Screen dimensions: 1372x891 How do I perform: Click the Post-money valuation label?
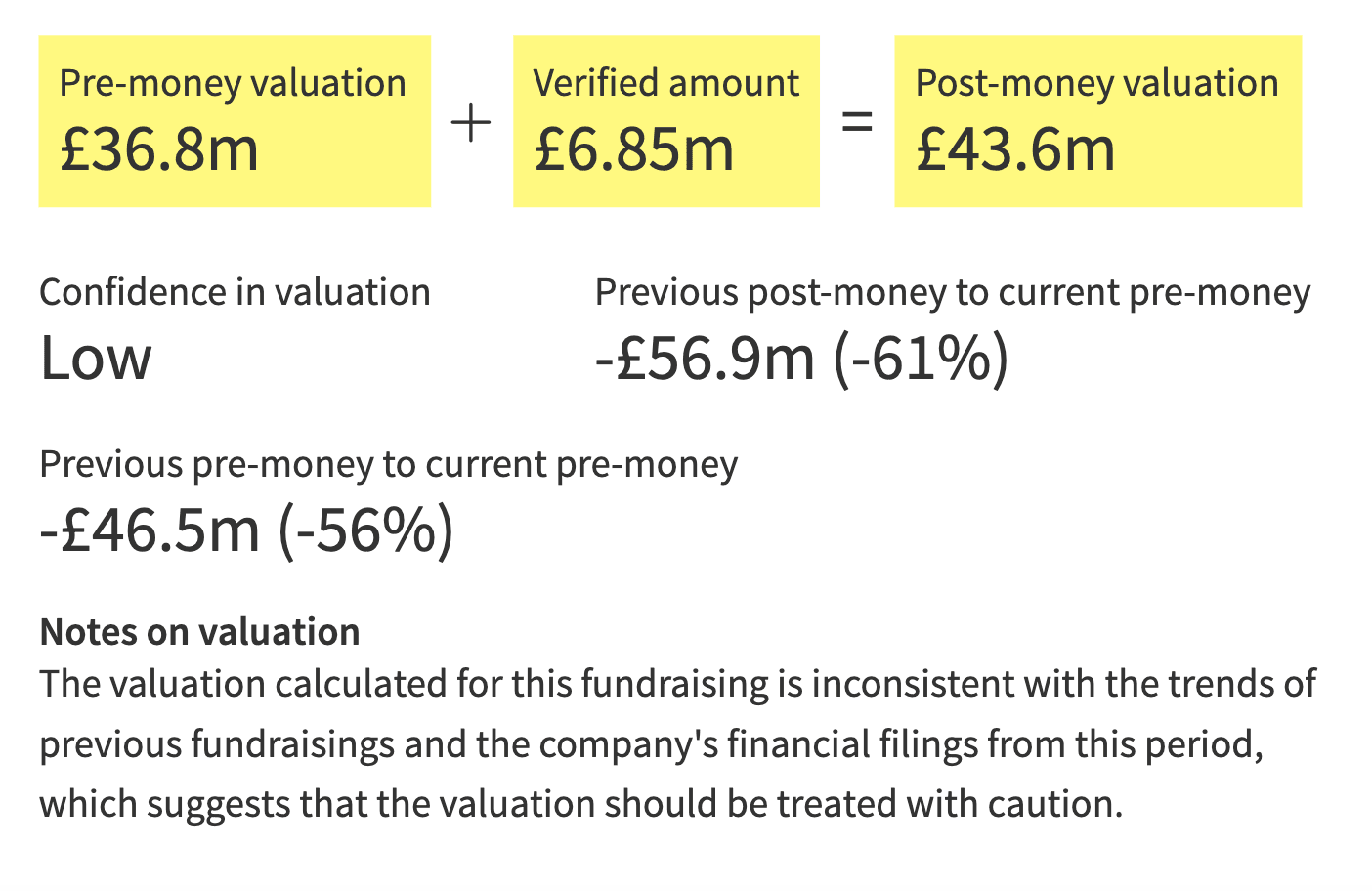tap(1096, 83)
